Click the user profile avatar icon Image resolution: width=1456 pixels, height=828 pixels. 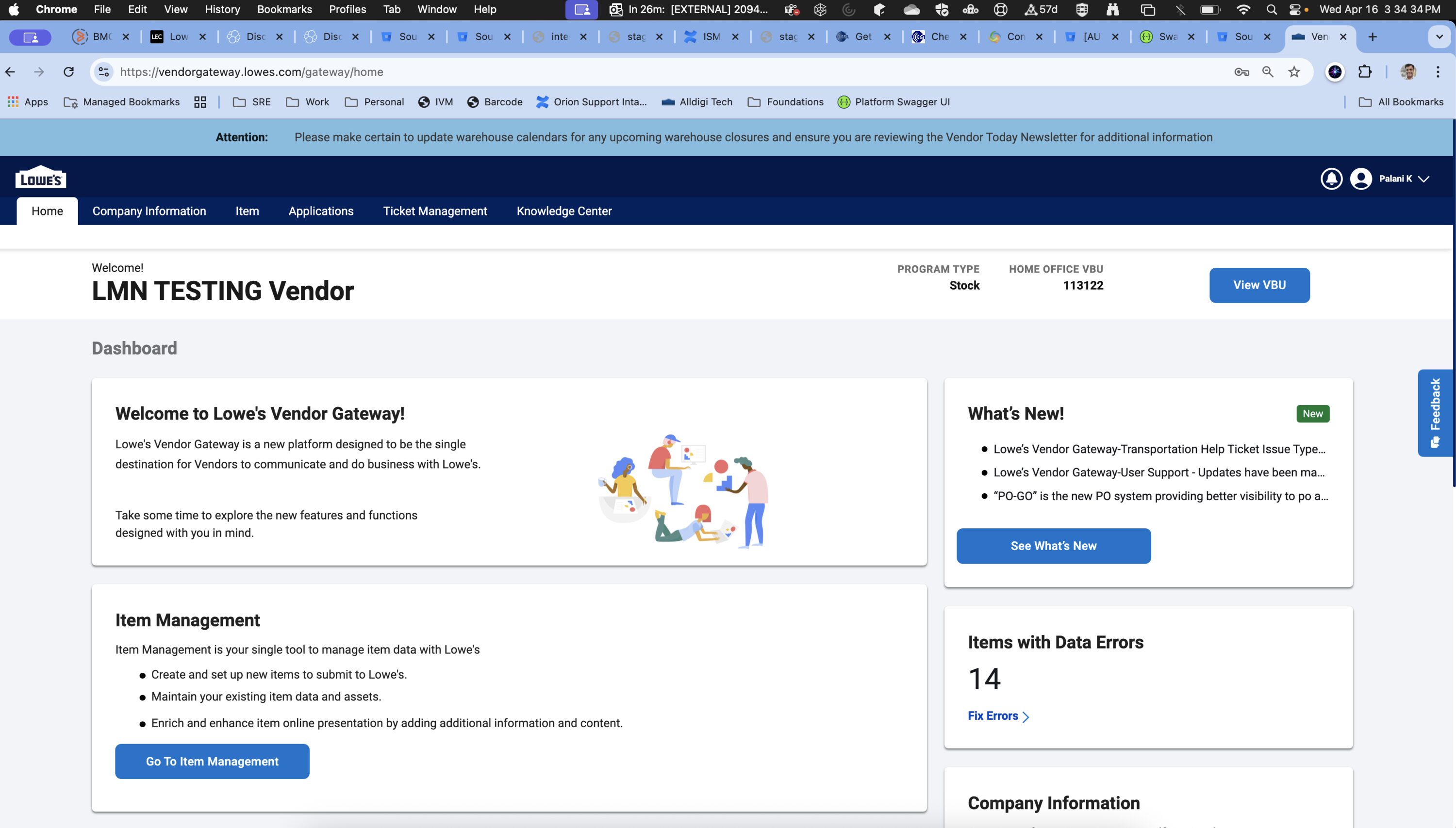tap(1361, 179)
